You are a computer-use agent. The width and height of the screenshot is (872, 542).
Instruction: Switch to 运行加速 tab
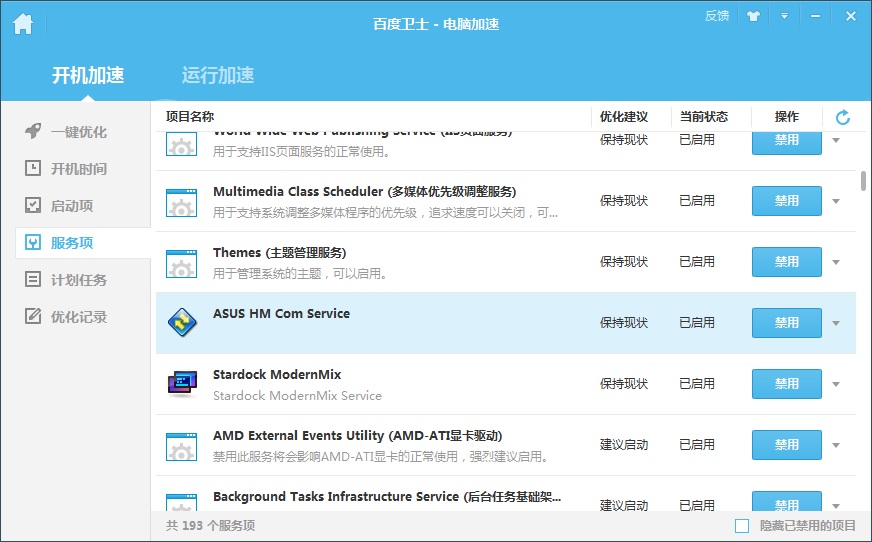pyautogui.click(x=218, y=75)
